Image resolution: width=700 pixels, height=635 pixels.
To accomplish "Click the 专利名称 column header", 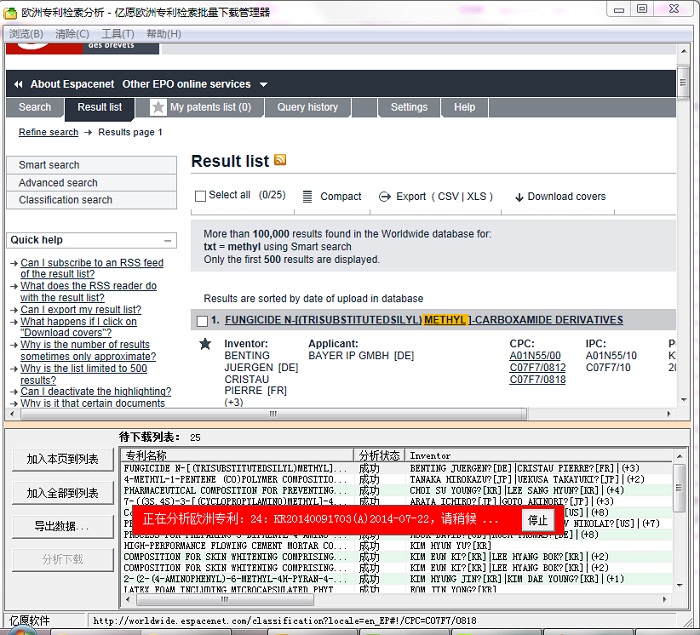I will (x=146, y=455).
